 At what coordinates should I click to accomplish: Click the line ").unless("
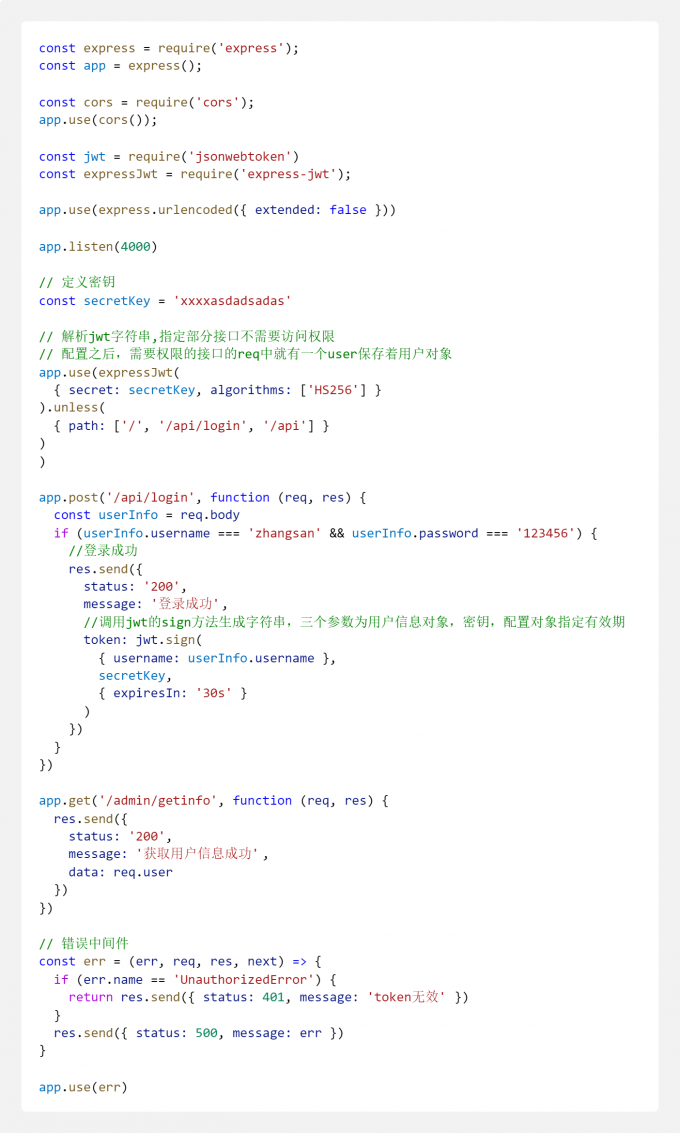[72, 408]
